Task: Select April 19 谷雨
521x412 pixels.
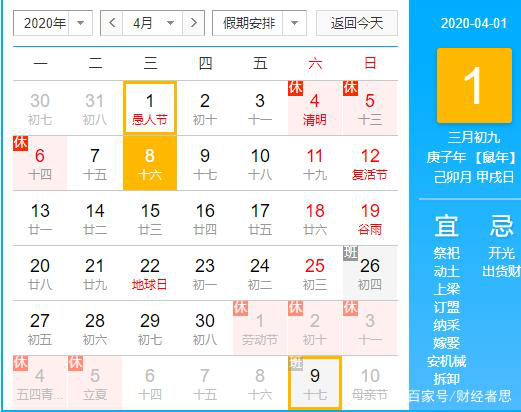Action: click(x=370, y=218)
